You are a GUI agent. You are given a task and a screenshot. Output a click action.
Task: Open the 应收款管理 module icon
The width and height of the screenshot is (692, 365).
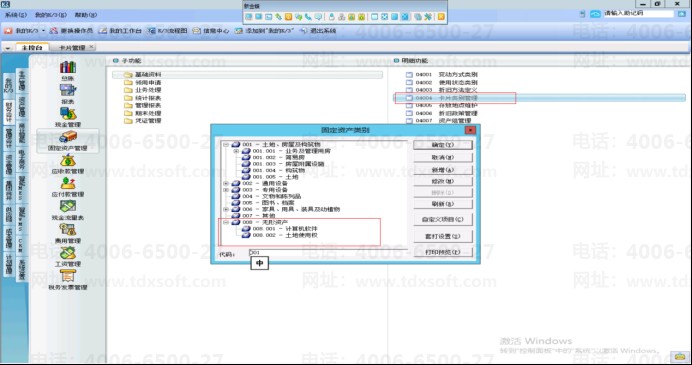point(68,160)
